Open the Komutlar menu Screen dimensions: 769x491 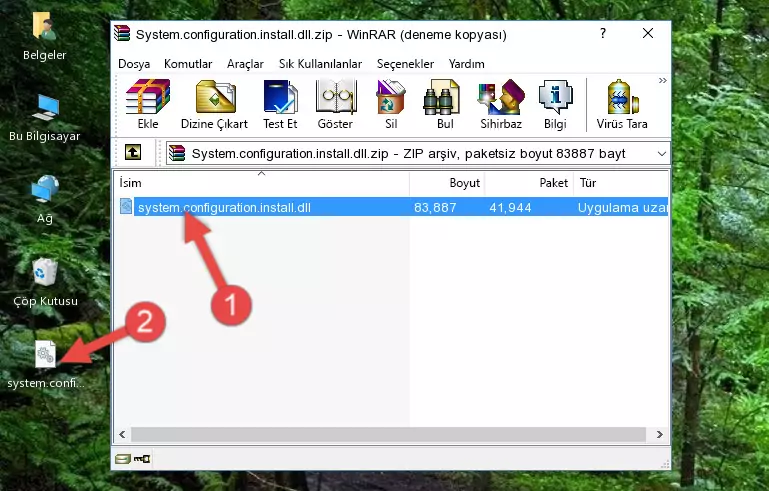(188, 64)
